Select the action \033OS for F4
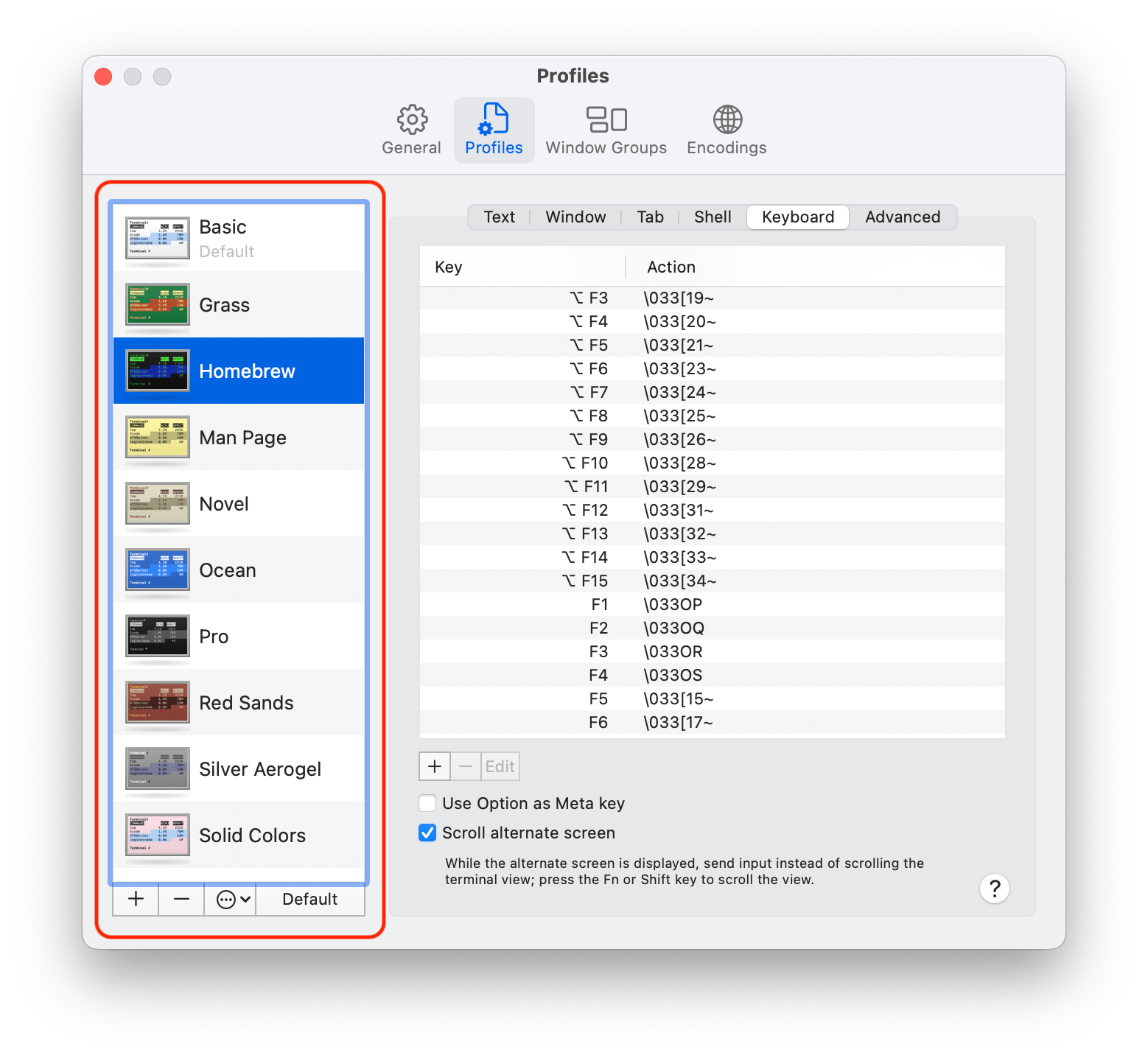The width and height of the screenshot is (1148, 1058). pos(673,676)
